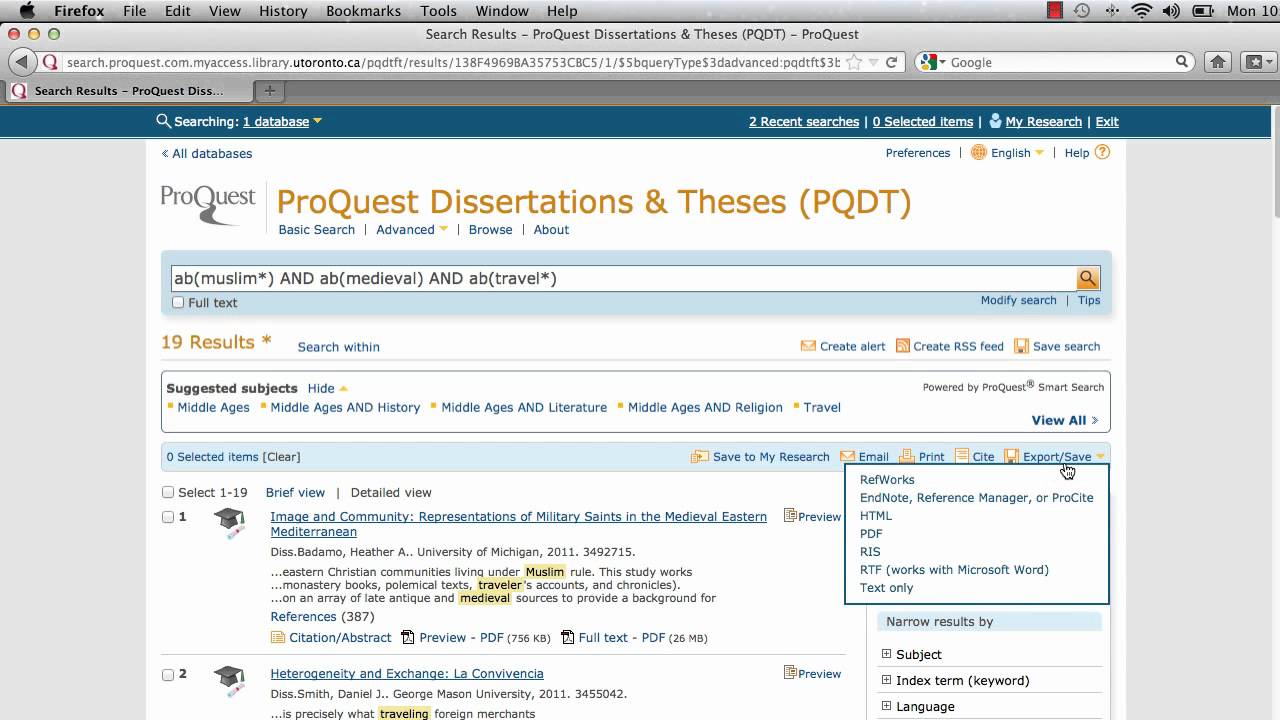The height and width of the screenshot is (720, 1280).
Task: Click the Search within link
Action: (x=338, y=347)
